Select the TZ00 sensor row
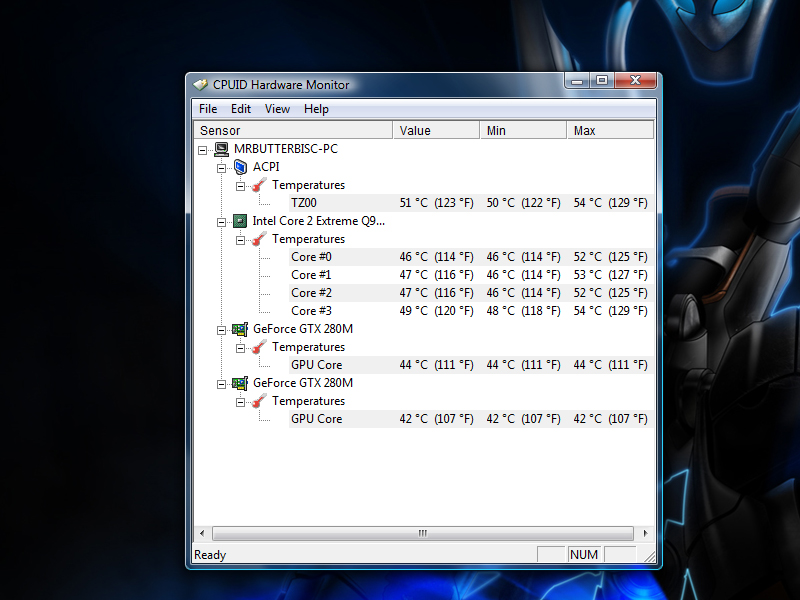Image resolution: width=800 pixels, height=600 pixels. tap(471, 203)
